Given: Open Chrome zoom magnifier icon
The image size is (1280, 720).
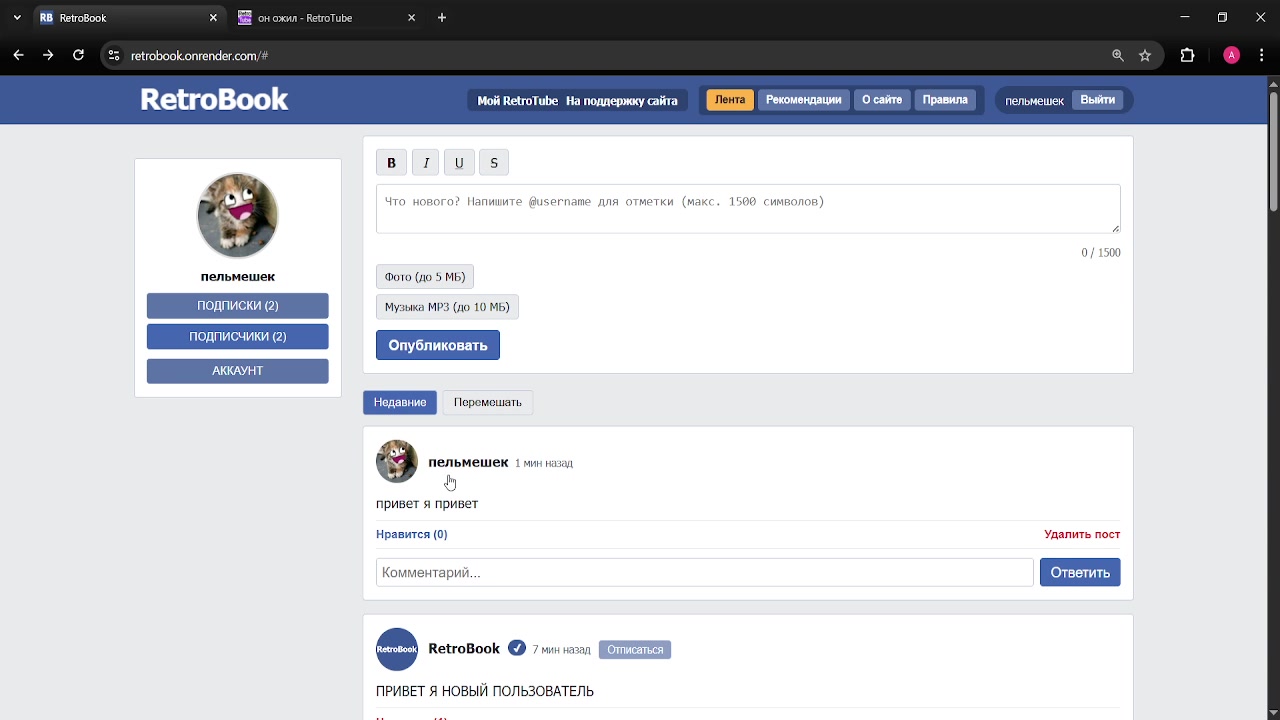Looking at the screenshot, I should 1118,56.
